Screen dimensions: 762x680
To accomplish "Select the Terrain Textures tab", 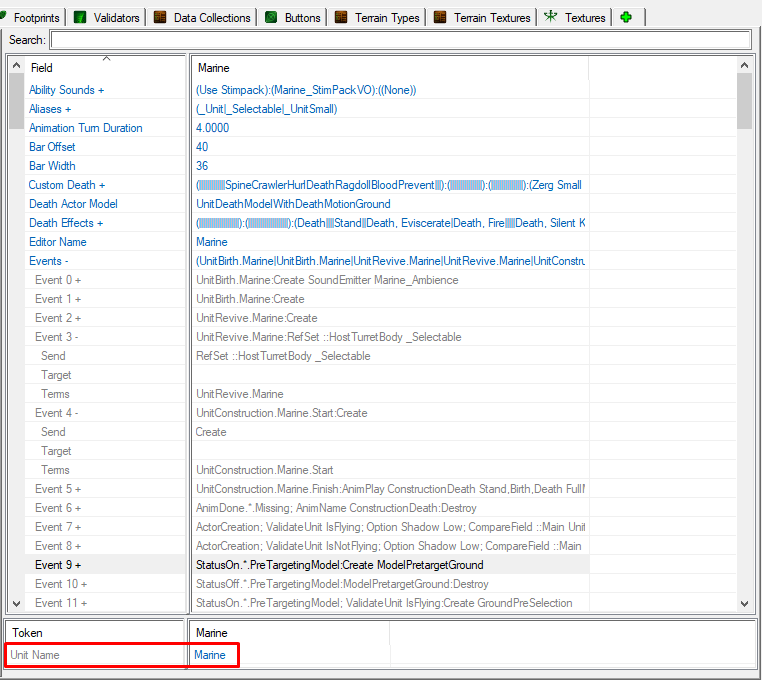I will (x=483, y=17).
